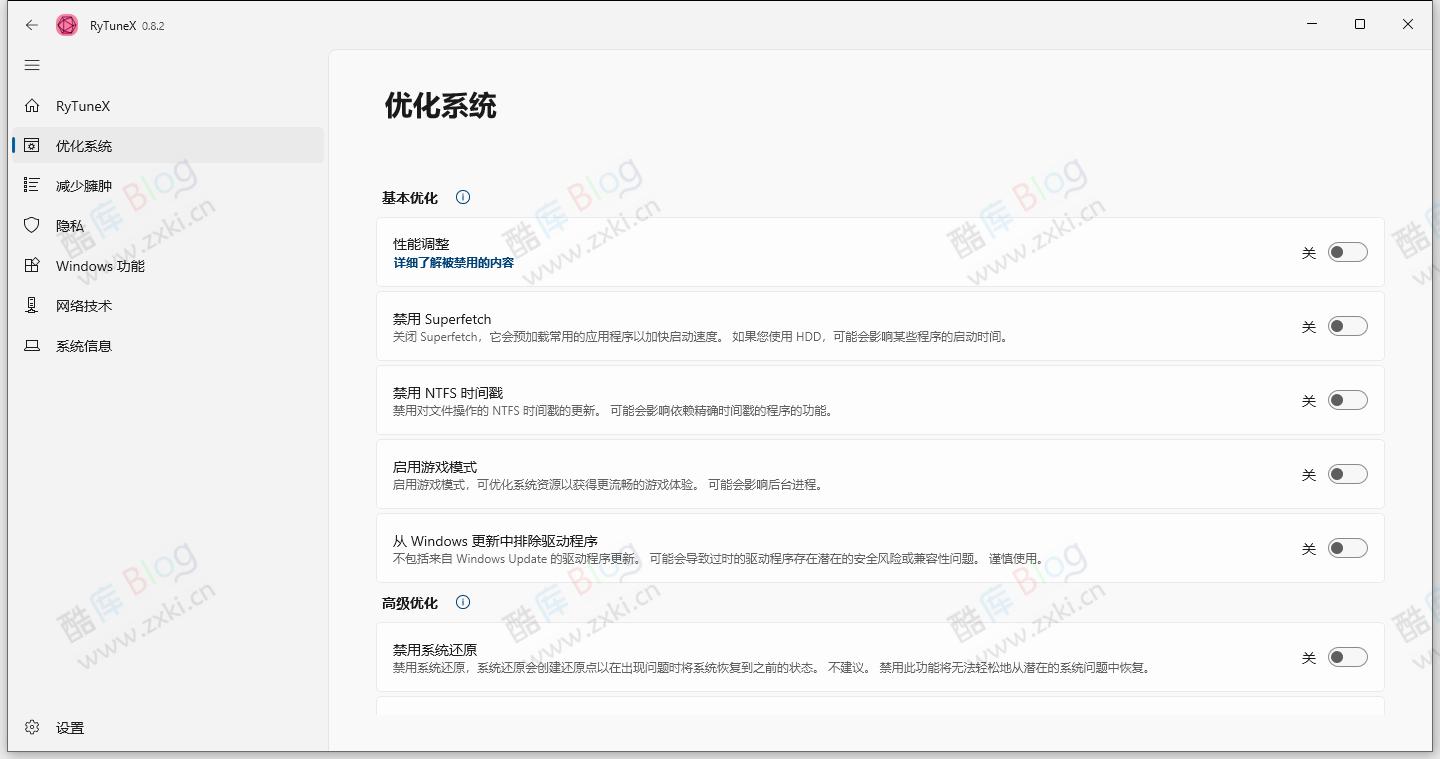
Task: Enable 启用游戏模式
Action: point(1347,474)
